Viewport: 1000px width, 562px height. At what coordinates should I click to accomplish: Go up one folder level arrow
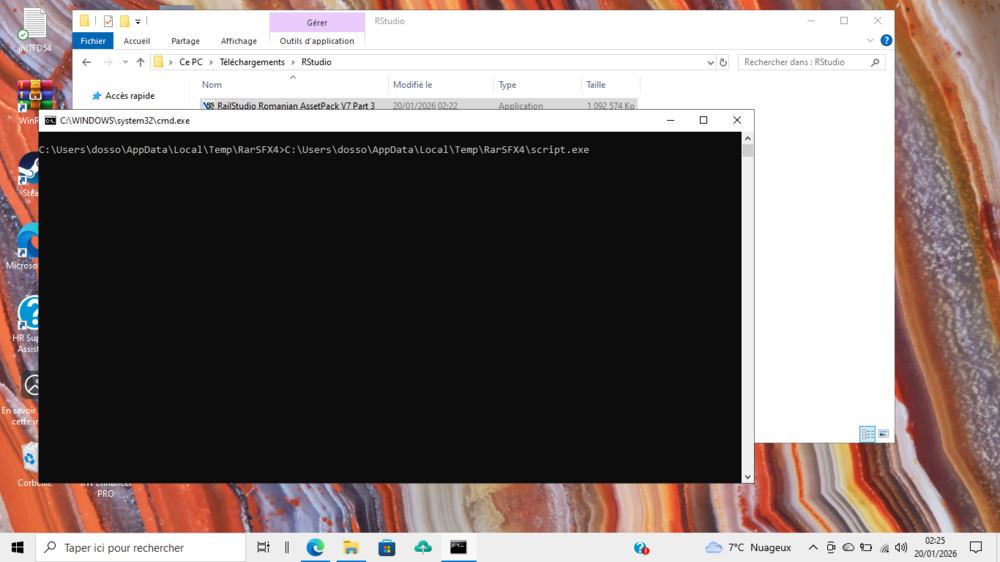click(x=140, y=62)
